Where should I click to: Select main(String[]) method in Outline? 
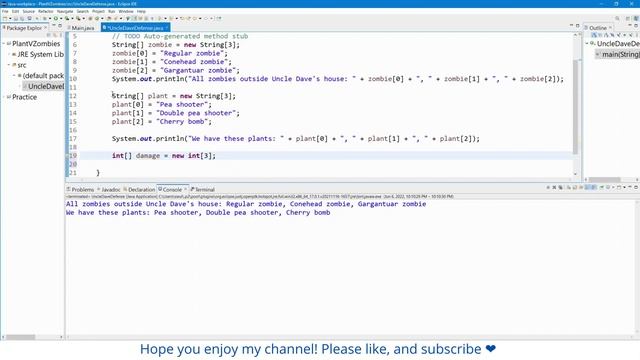618,54
